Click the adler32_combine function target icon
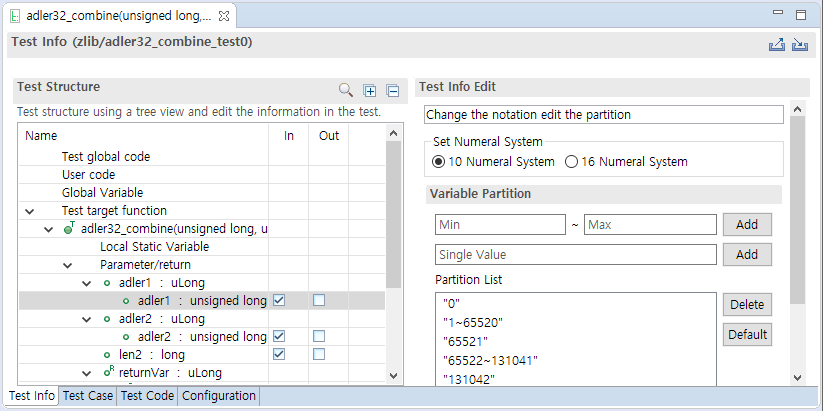The height and width of the screenshot is (411, 823). click(69, 228)
